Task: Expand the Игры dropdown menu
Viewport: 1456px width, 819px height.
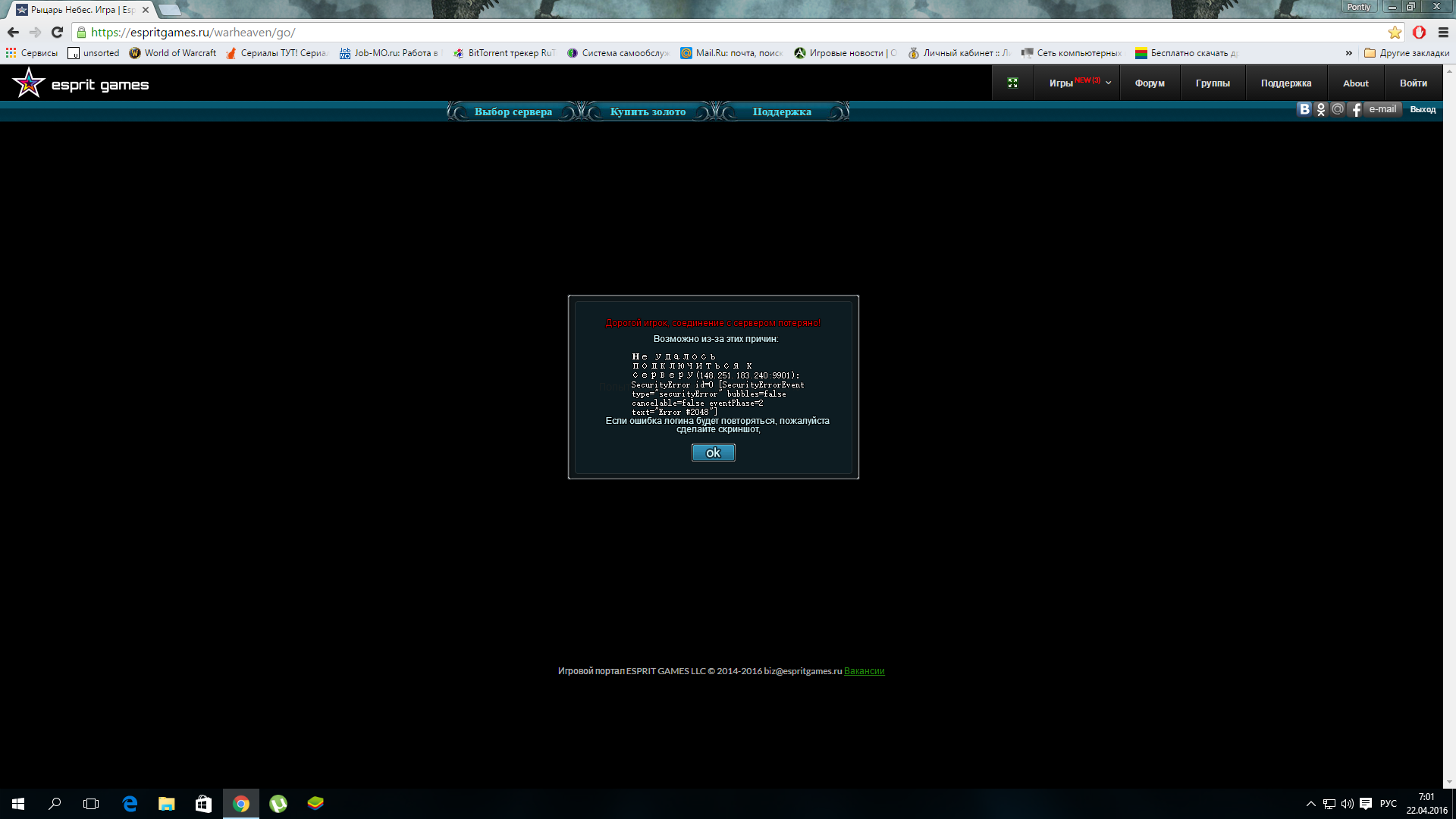Action: [1080, 83]
